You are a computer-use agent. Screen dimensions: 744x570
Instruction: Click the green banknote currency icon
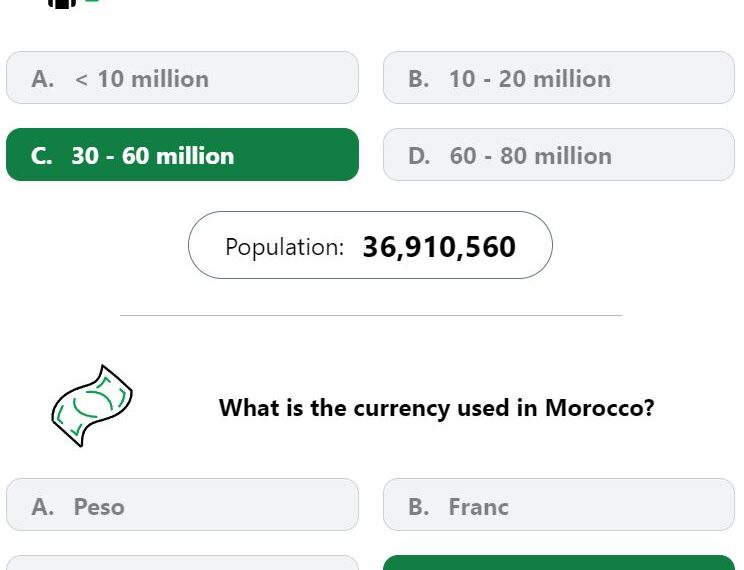(92, 406)
